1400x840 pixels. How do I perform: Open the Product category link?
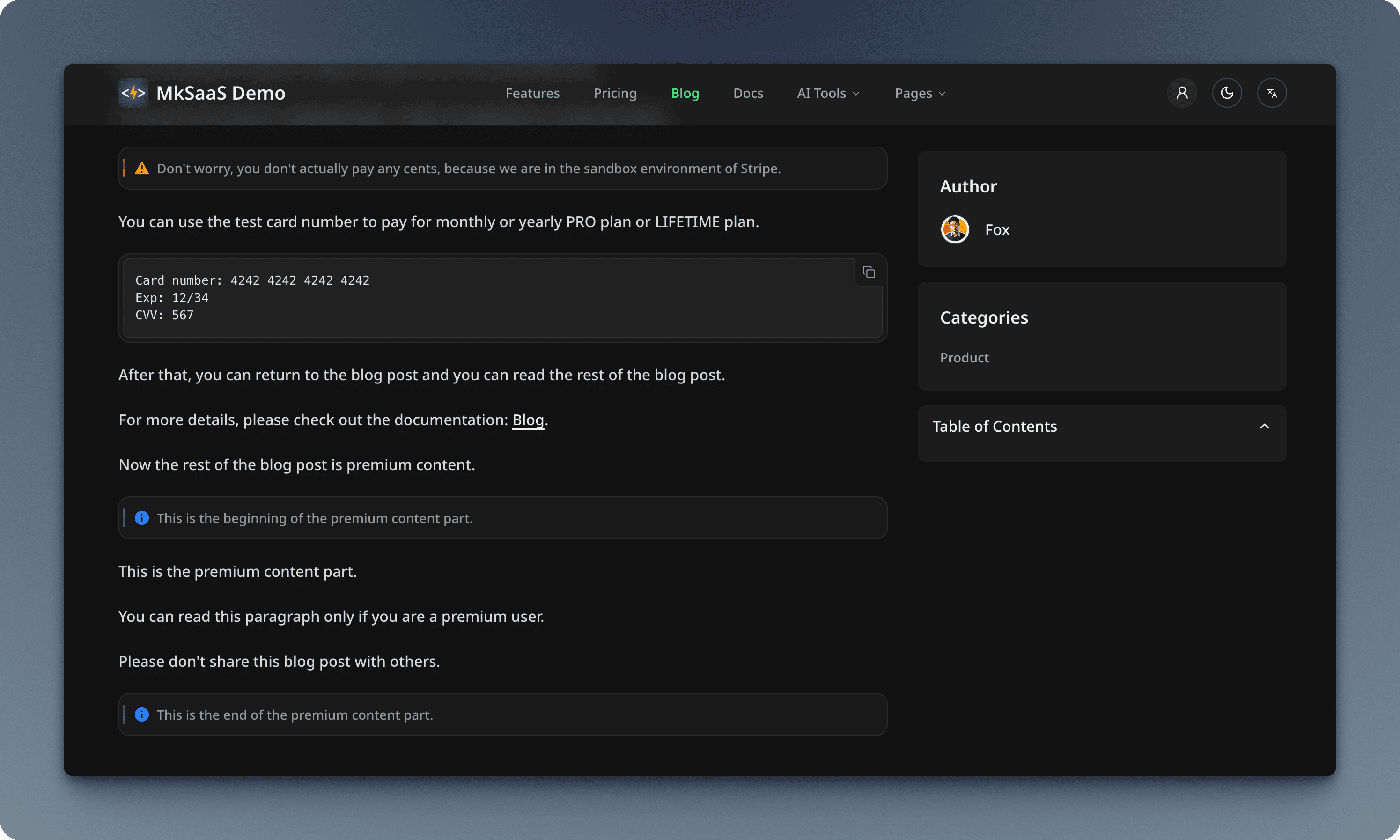tap(964, 358)
